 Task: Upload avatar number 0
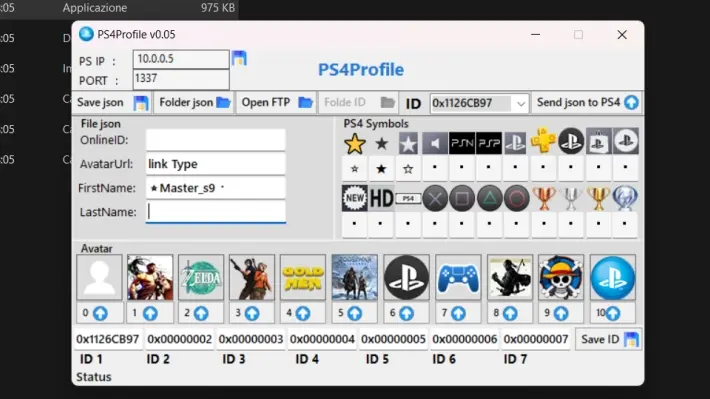click(x=100, y=313)
